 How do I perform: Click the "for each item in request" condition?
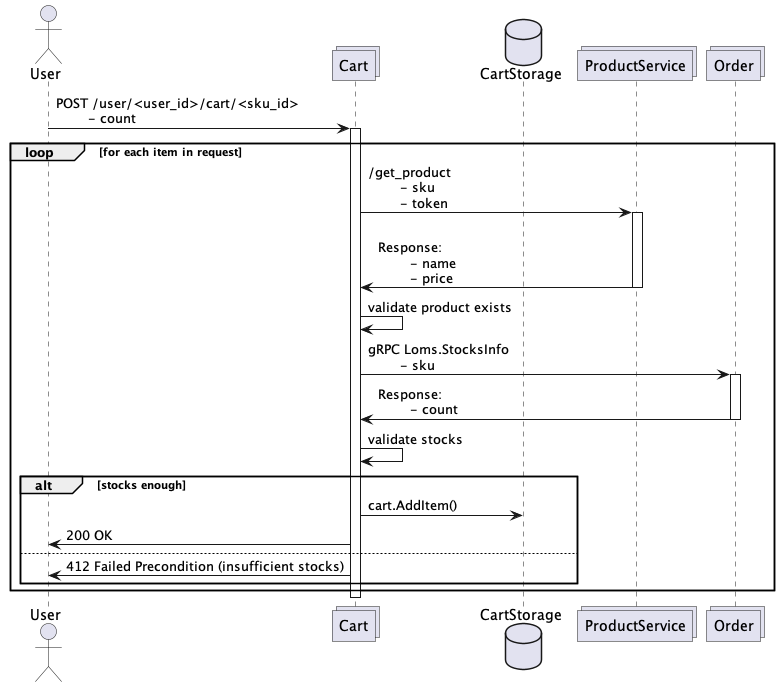[x=170, y=153]
